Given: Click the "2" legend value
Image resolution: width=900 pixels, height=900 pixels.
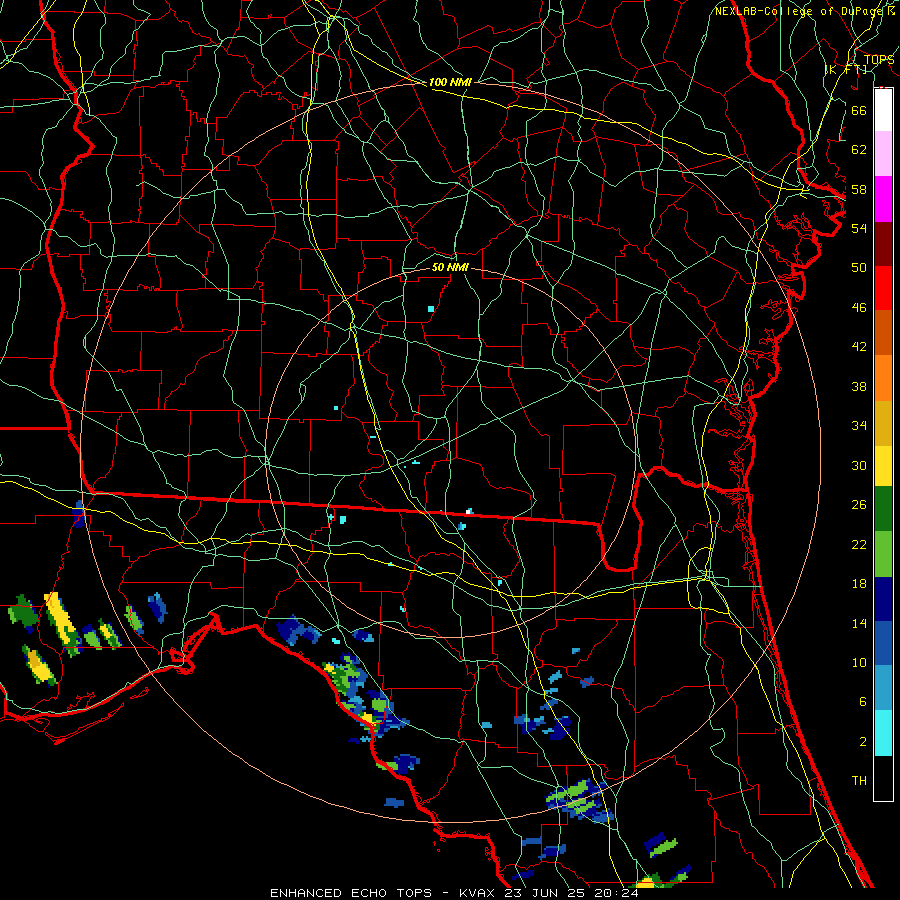Looking at the screenshot, I should [x=862, y=742].
